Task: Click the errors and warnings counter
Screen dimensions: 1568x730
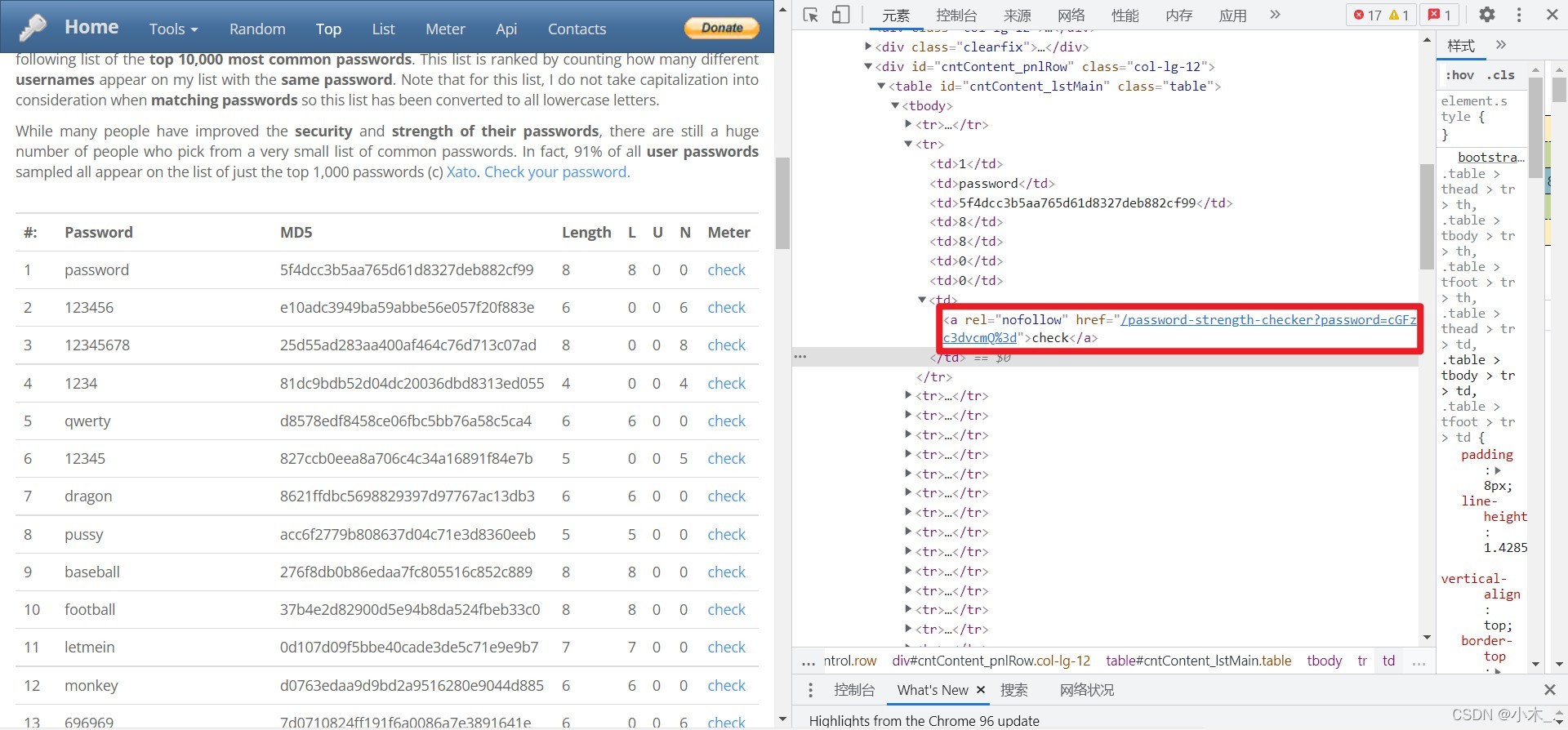Action: pyautogui.click(x=1381, y=15)
